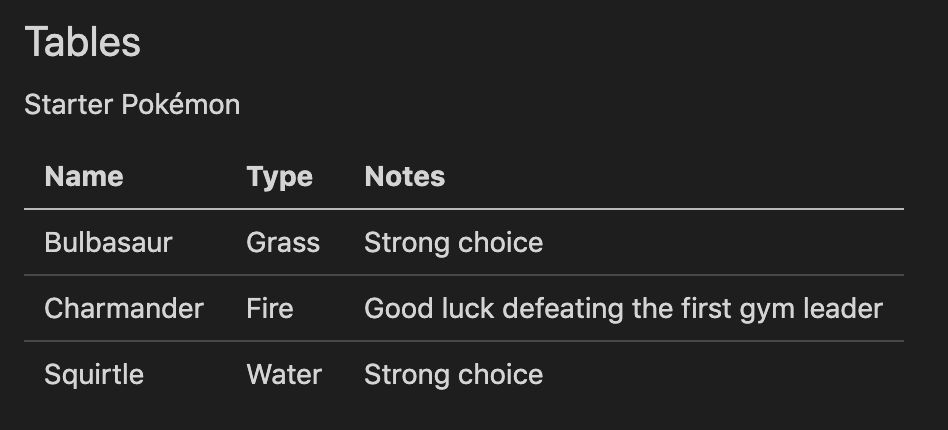The image size is (948, 430).
Task: Select the Squirtle name cell
Action: pyautogui.click(x=94, y=375)
